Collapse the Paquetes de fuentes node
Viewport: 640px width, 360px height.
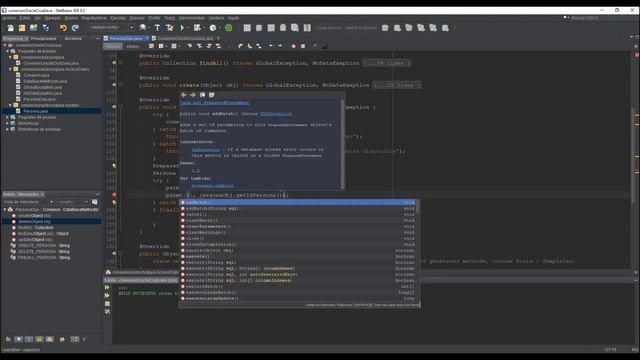[x=7, y=51]
